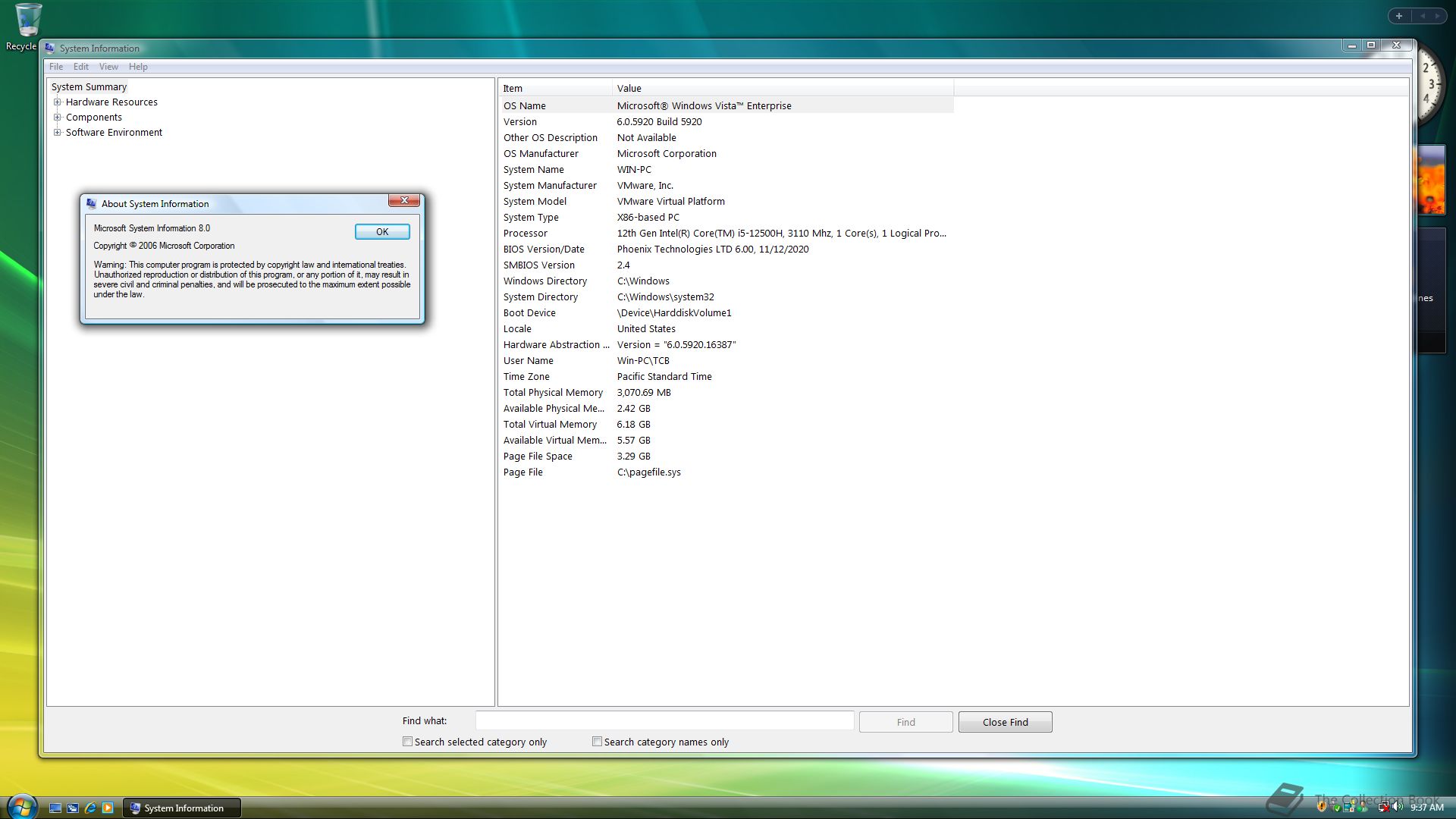
Task: Click the Item column header
Action: pyautogui.click(x=555, y=88)
